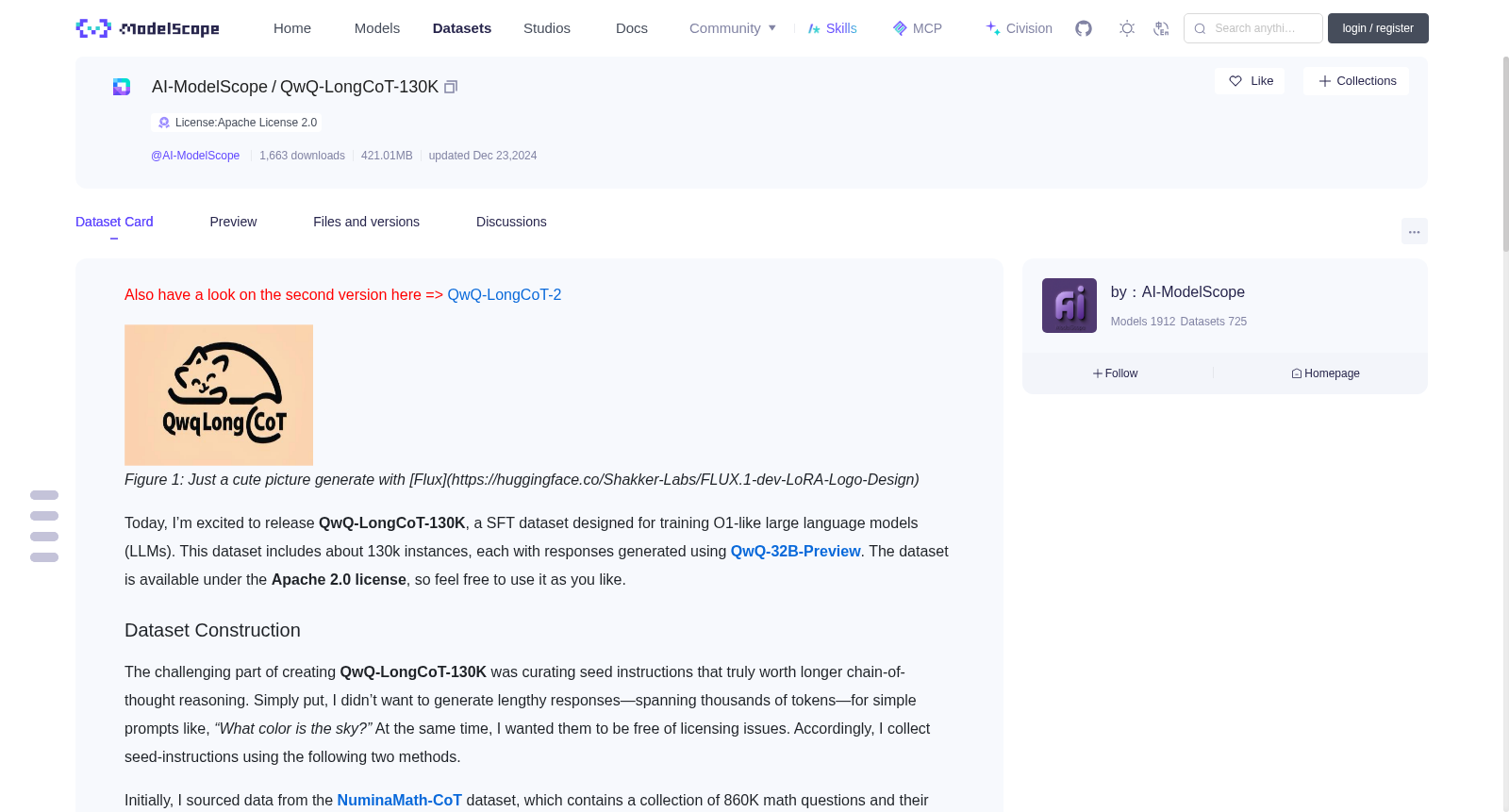The height and width of the screenshot is (812, 1509).
Task: Click the QwqLongCoT cat logo image
Action: coord(219,395)
